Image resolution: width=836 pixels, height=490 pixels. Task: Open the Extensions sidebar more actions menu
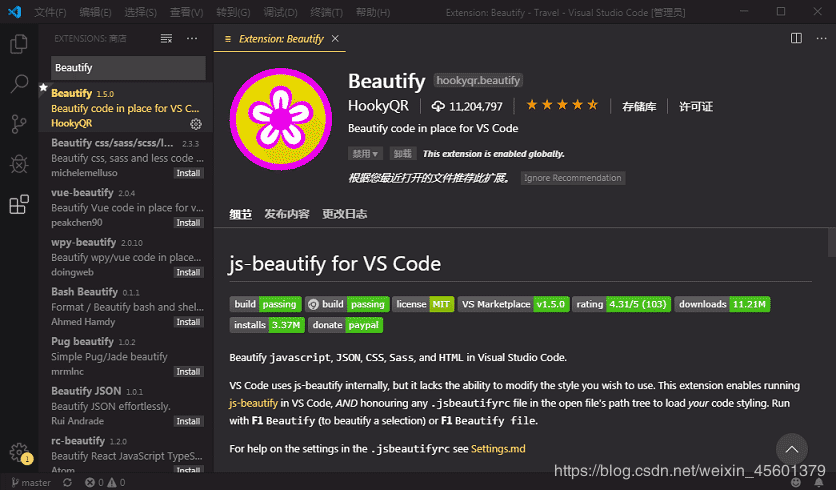pos(193,38)
